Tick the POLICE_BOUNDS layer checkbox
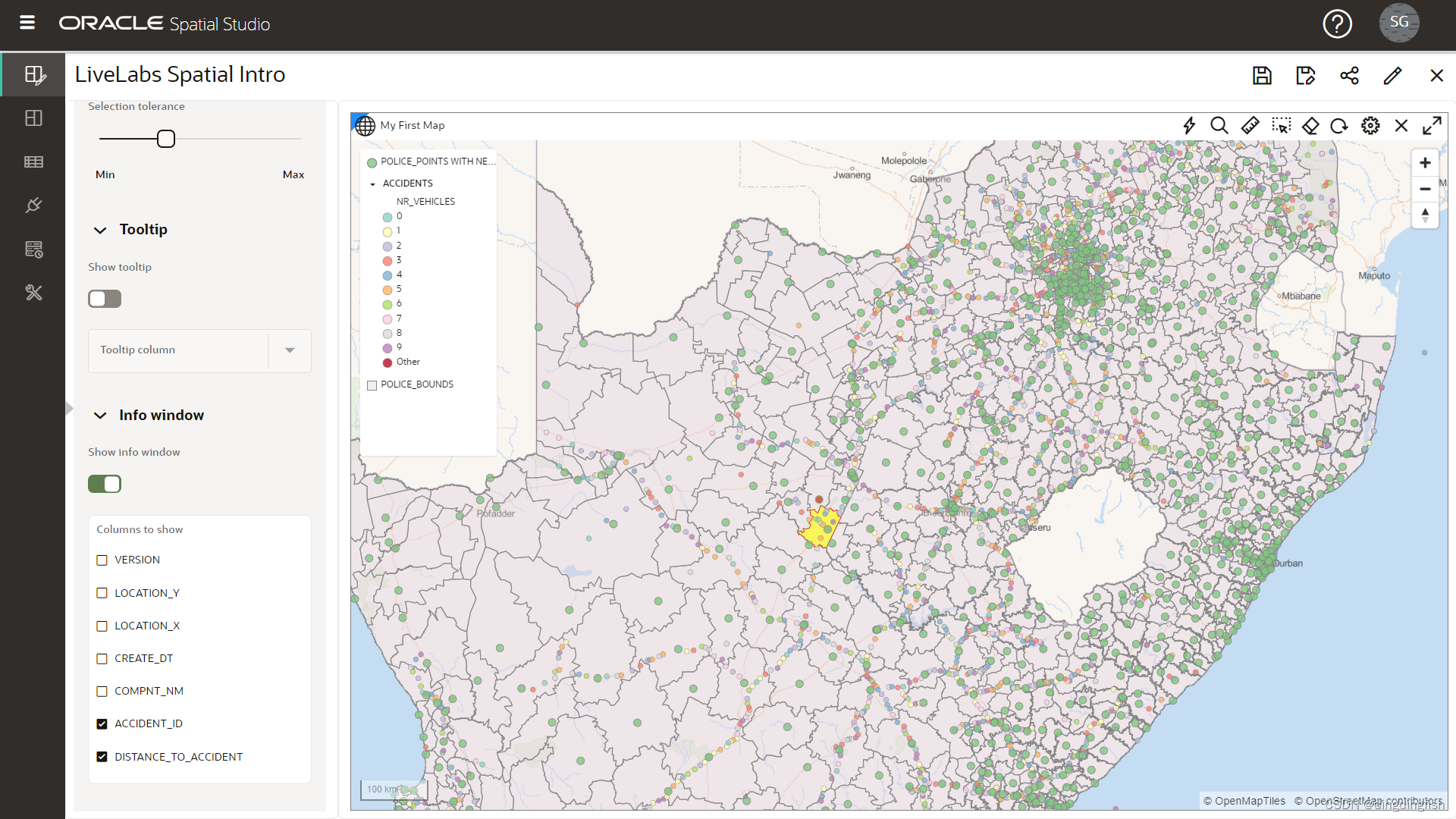The height and width of the screenshot is (819, 1456). click(372, 385)
